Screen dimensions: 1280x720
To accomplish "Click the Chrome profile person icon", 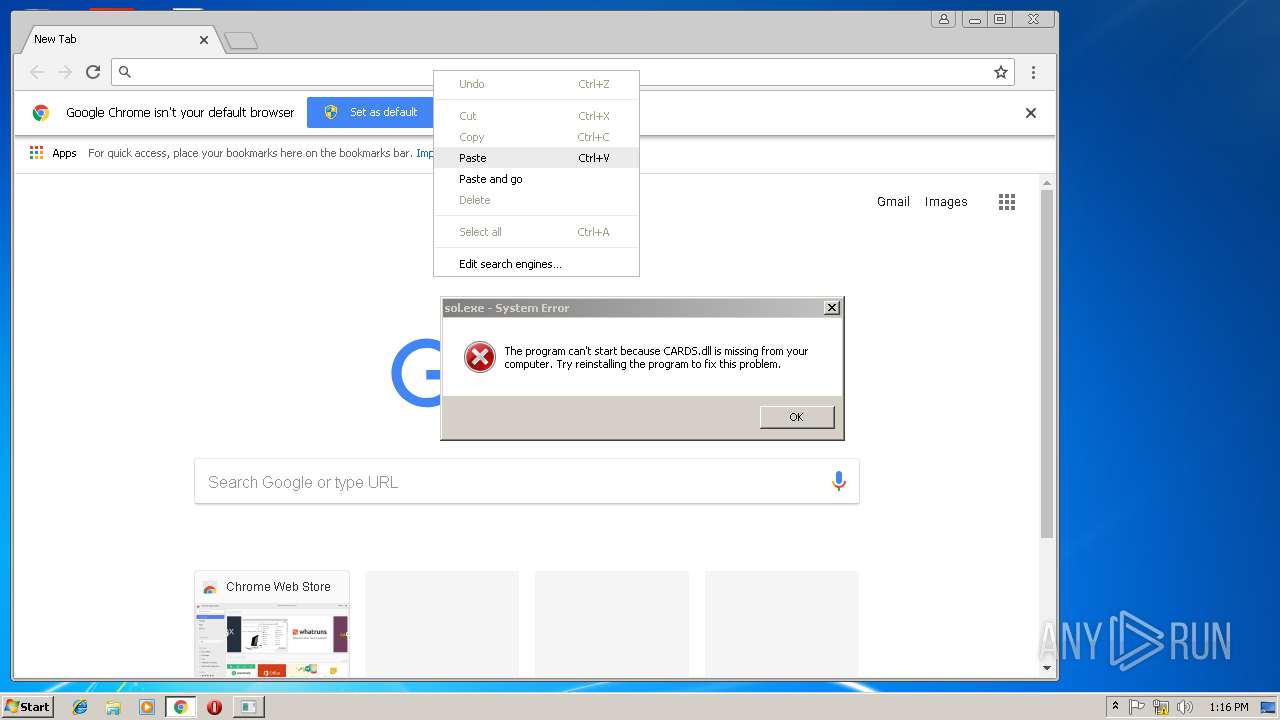I will tap(944, 19).
